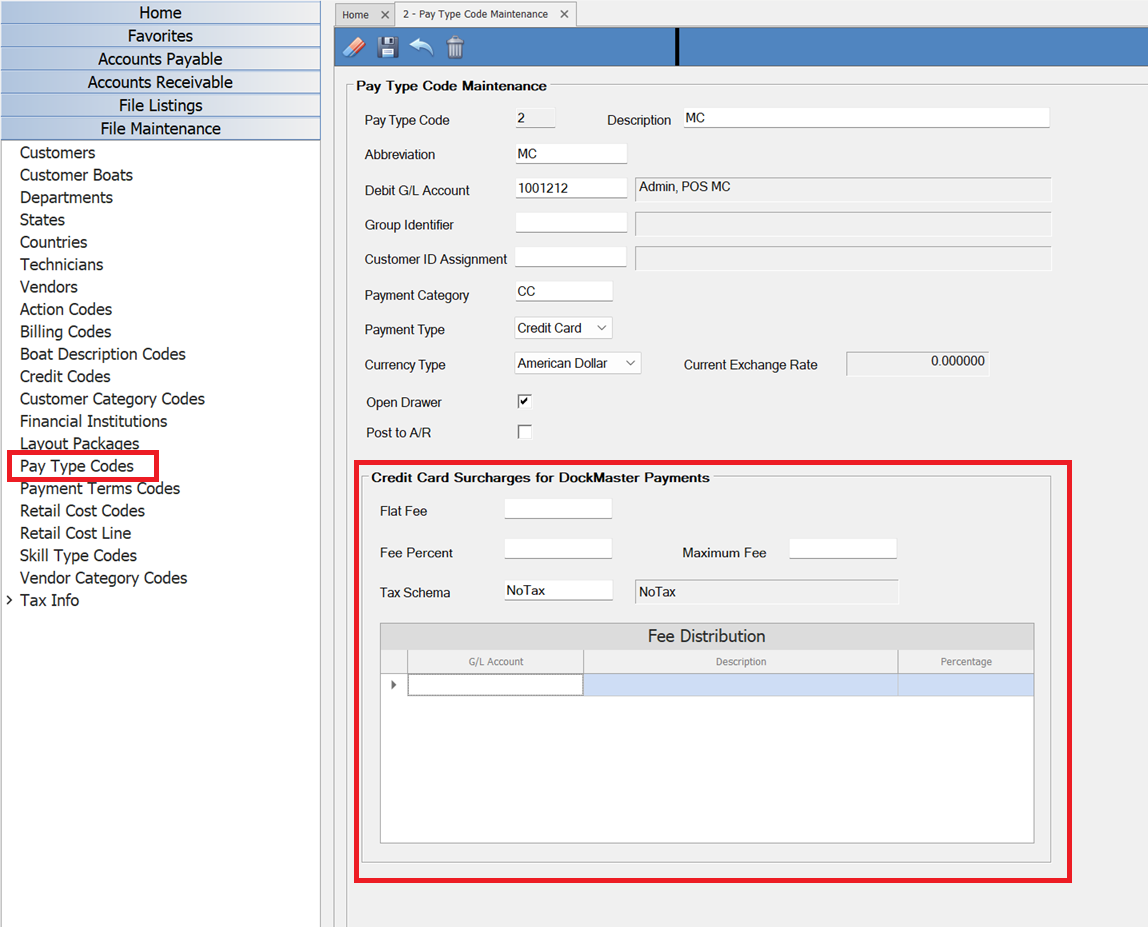The height and width of the screenshot is (927, 1148).
Task: Click the floppy disk save icon
Action: (387, 47)
